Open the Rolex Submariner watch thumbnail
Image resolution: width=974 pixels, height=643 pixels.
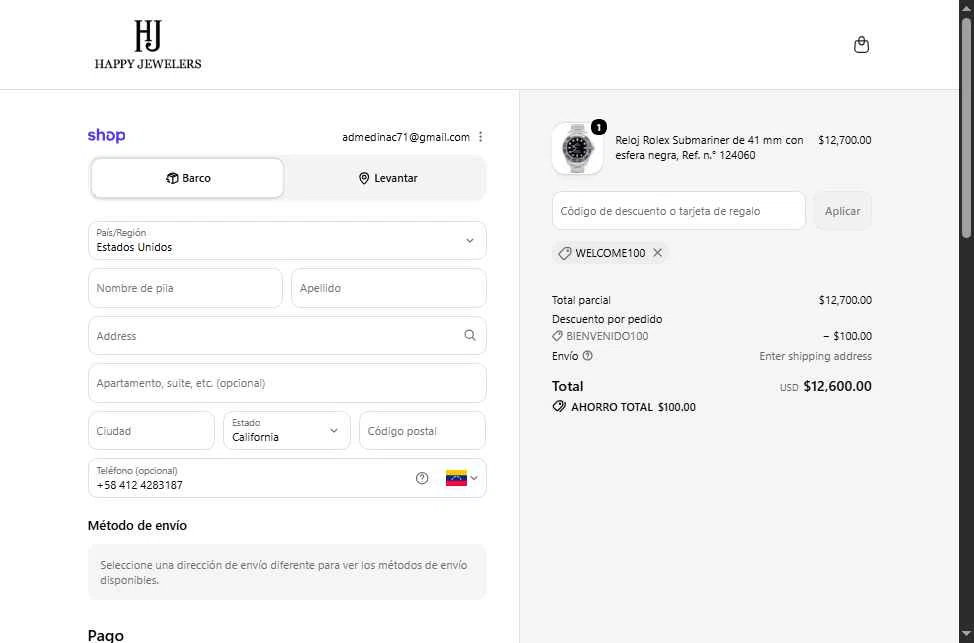(x=577, y=148)
